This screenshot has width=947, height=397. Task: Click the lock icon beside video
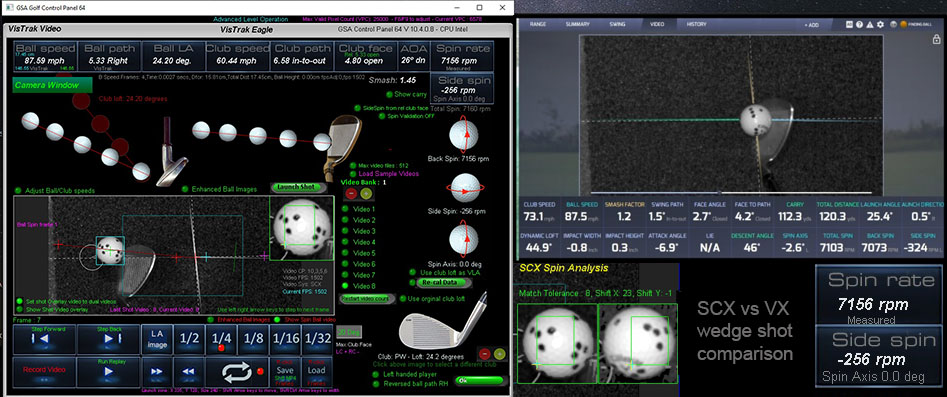[936, 39]
